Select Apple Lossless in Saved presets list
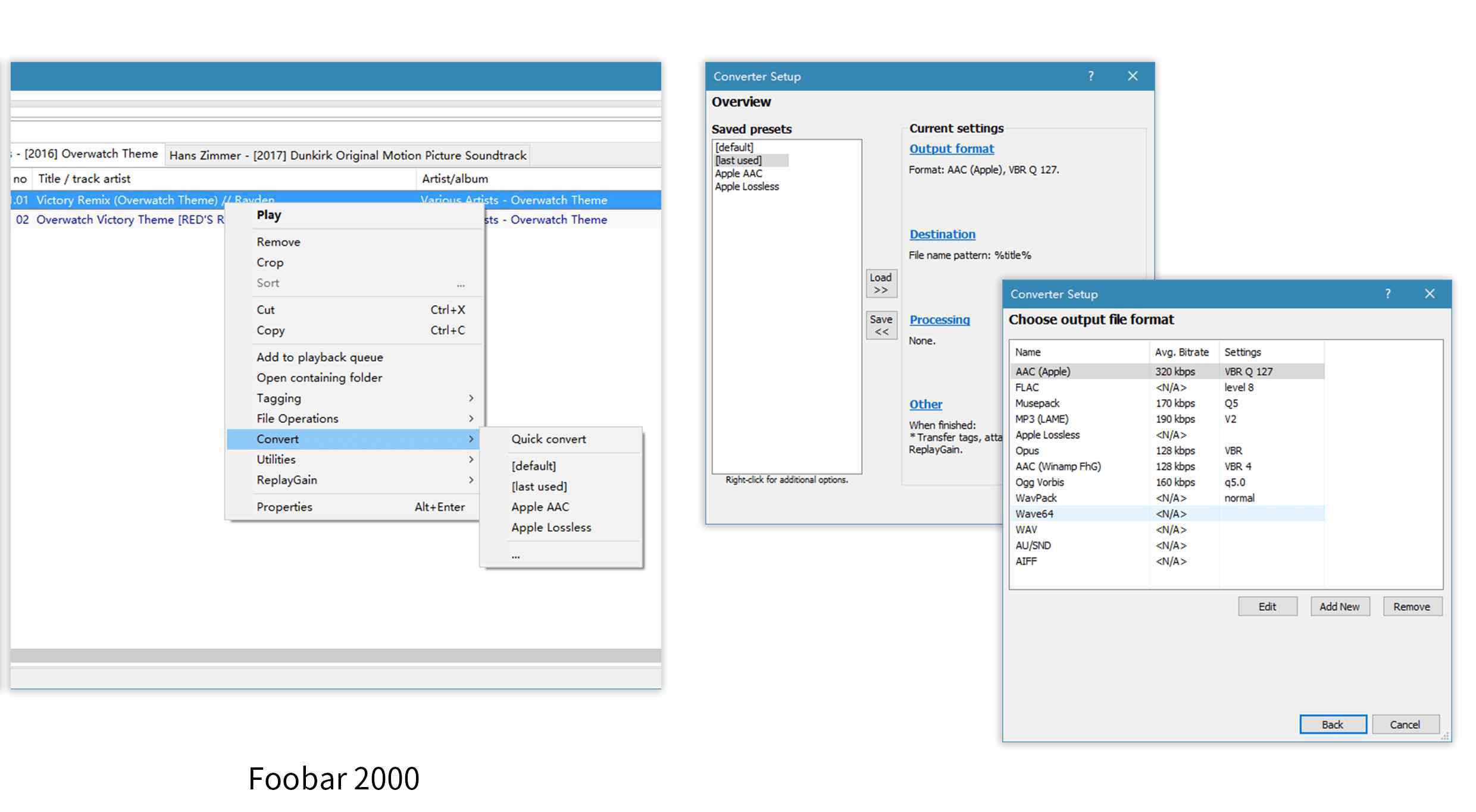1476x812 pixels. (x=747, y=187)
